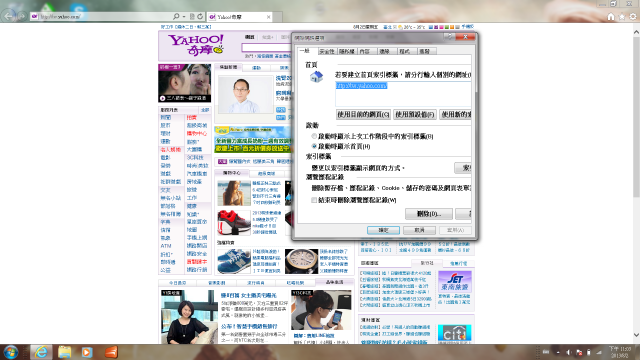The width and height of the screenshot is (640, 360).
Task: Cancel the dialog with 取消 button
Action: click(419, 230)
